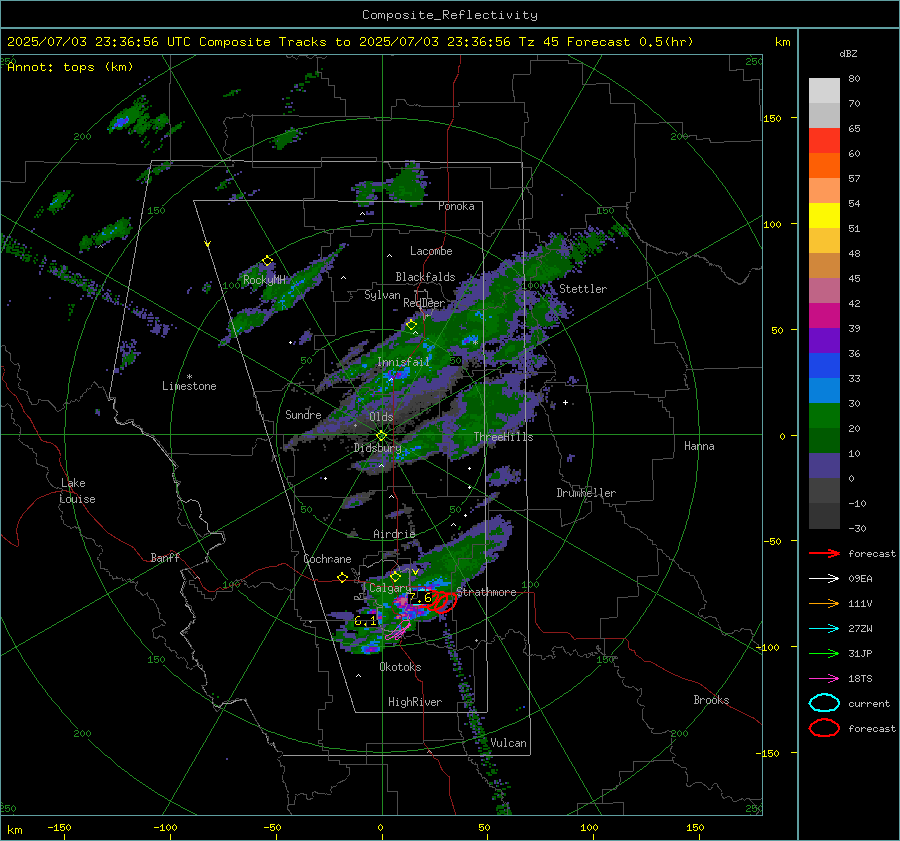Click the Sylvan label
The height and width of the screenshot is (841, 900).
382,295
